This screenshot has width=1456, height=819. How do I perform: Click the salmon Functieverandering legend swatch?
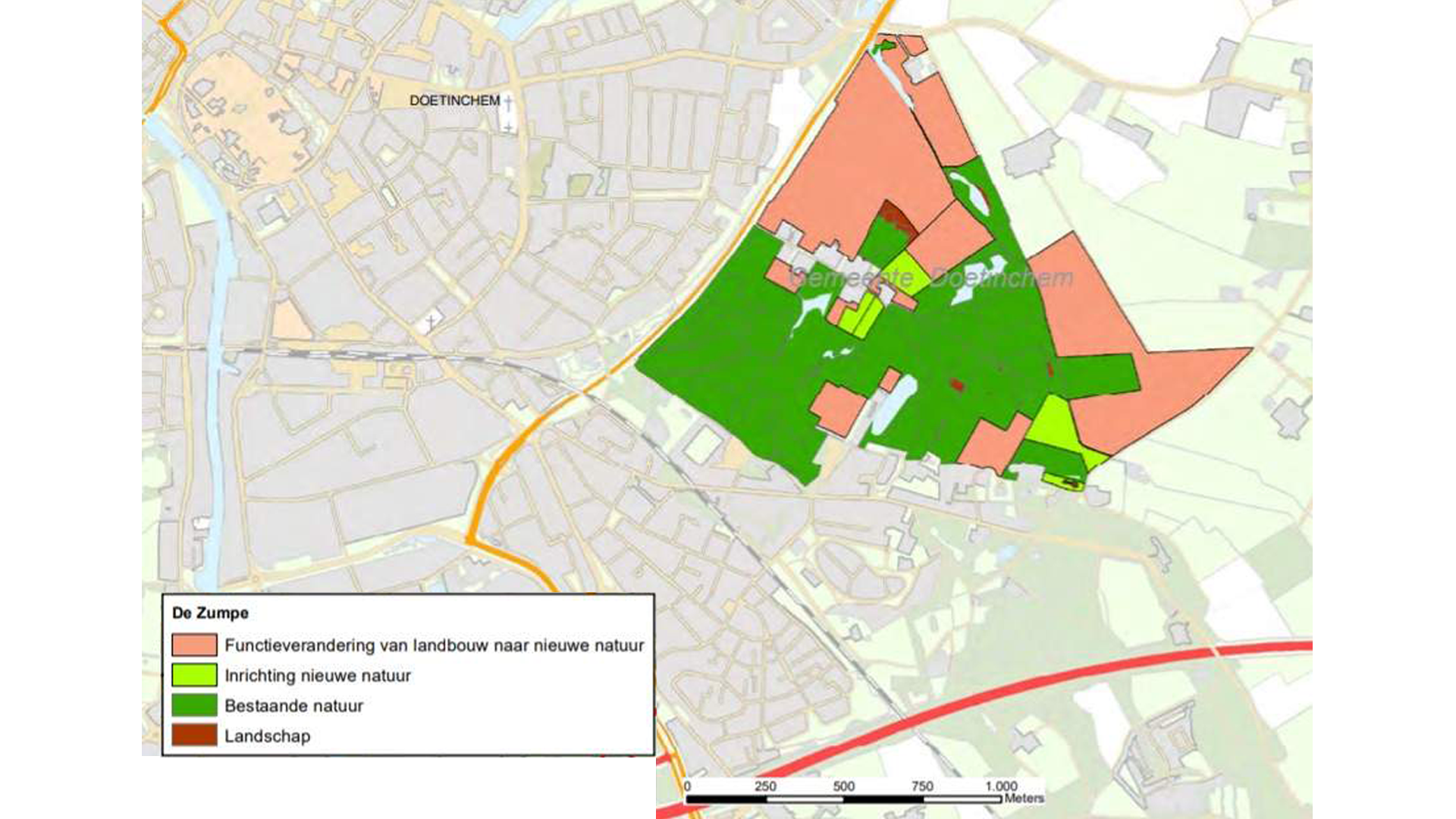194,645
